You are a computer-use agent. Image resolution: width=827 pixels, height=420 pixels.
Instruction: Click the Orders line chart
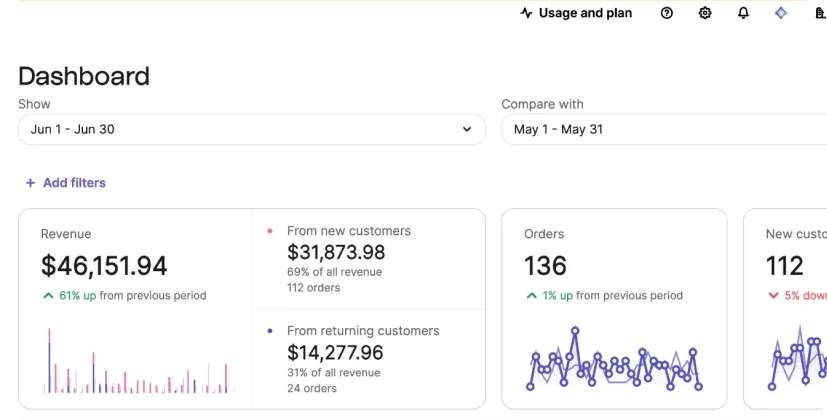point(614,360)
